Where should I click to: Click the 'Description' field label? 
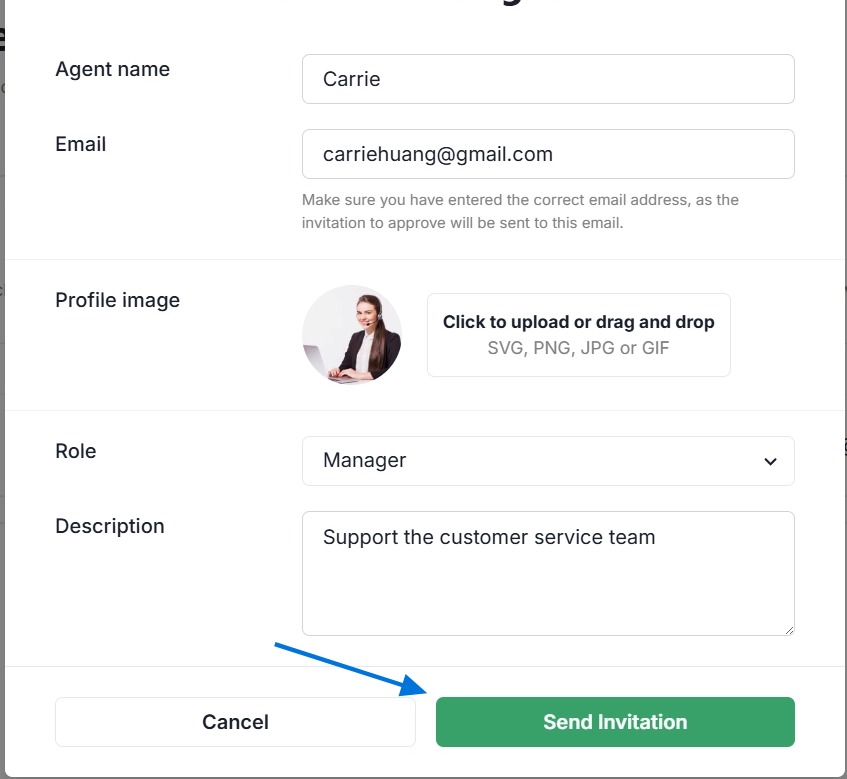click(x=110, y=526)
